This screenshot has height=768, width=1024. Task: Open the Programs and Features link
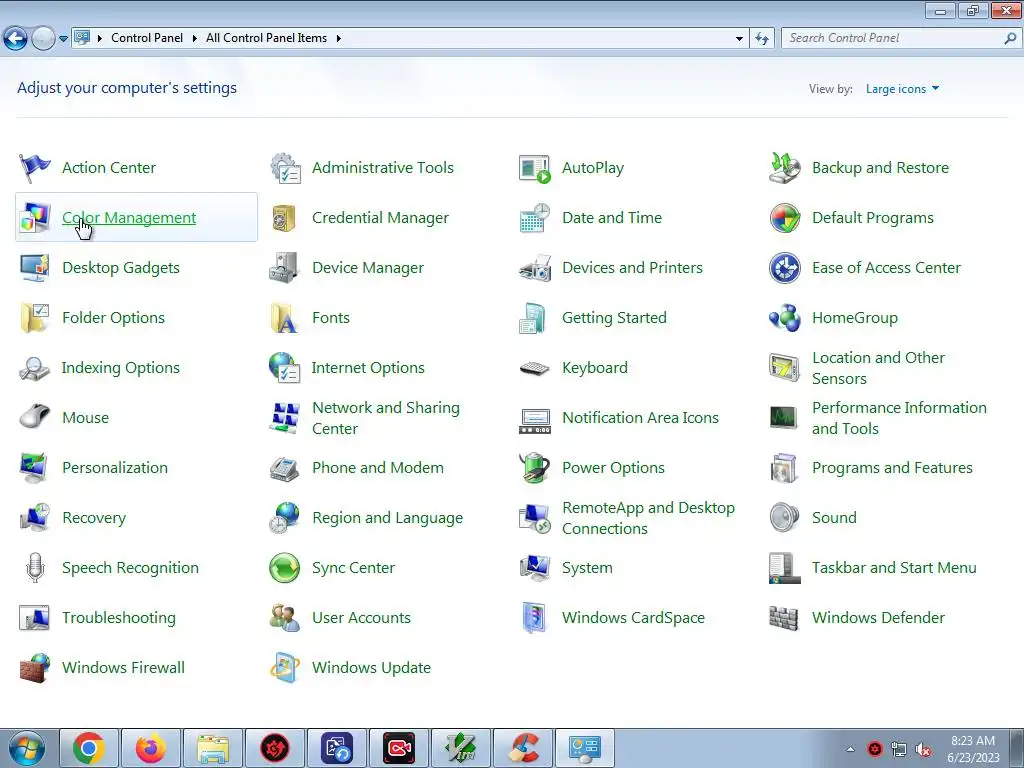pos(892,468)
